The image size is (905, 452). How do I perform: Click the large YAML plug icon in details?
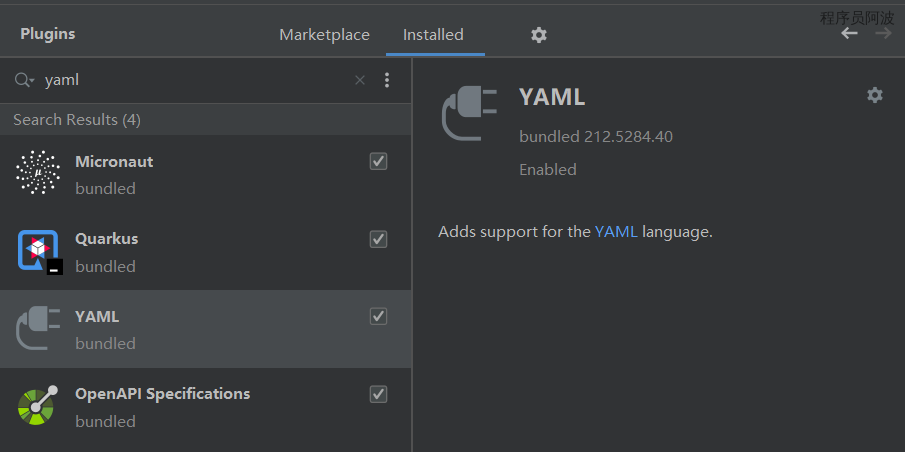pyautogui.click(x=469, y=114)
